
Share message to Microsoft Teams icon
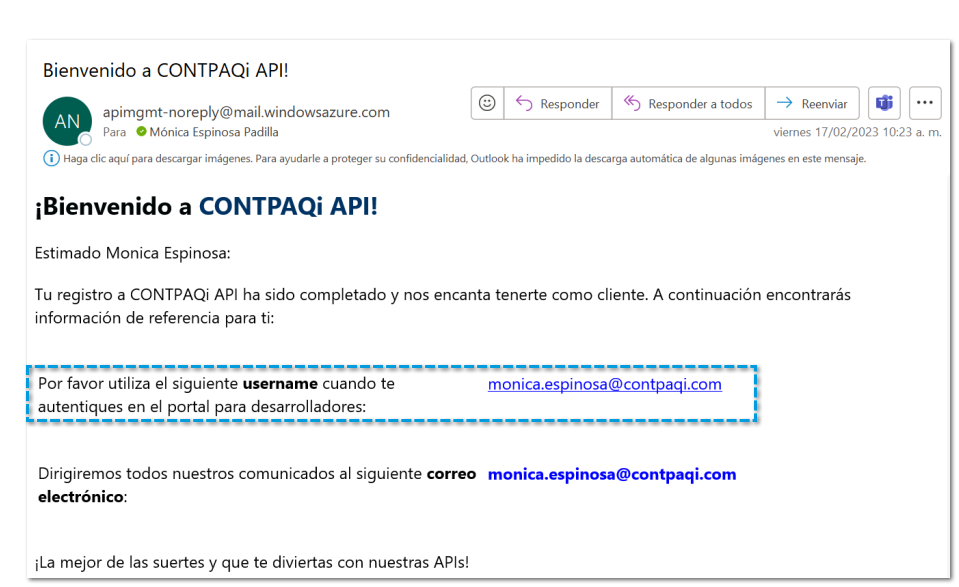[884, 103]
